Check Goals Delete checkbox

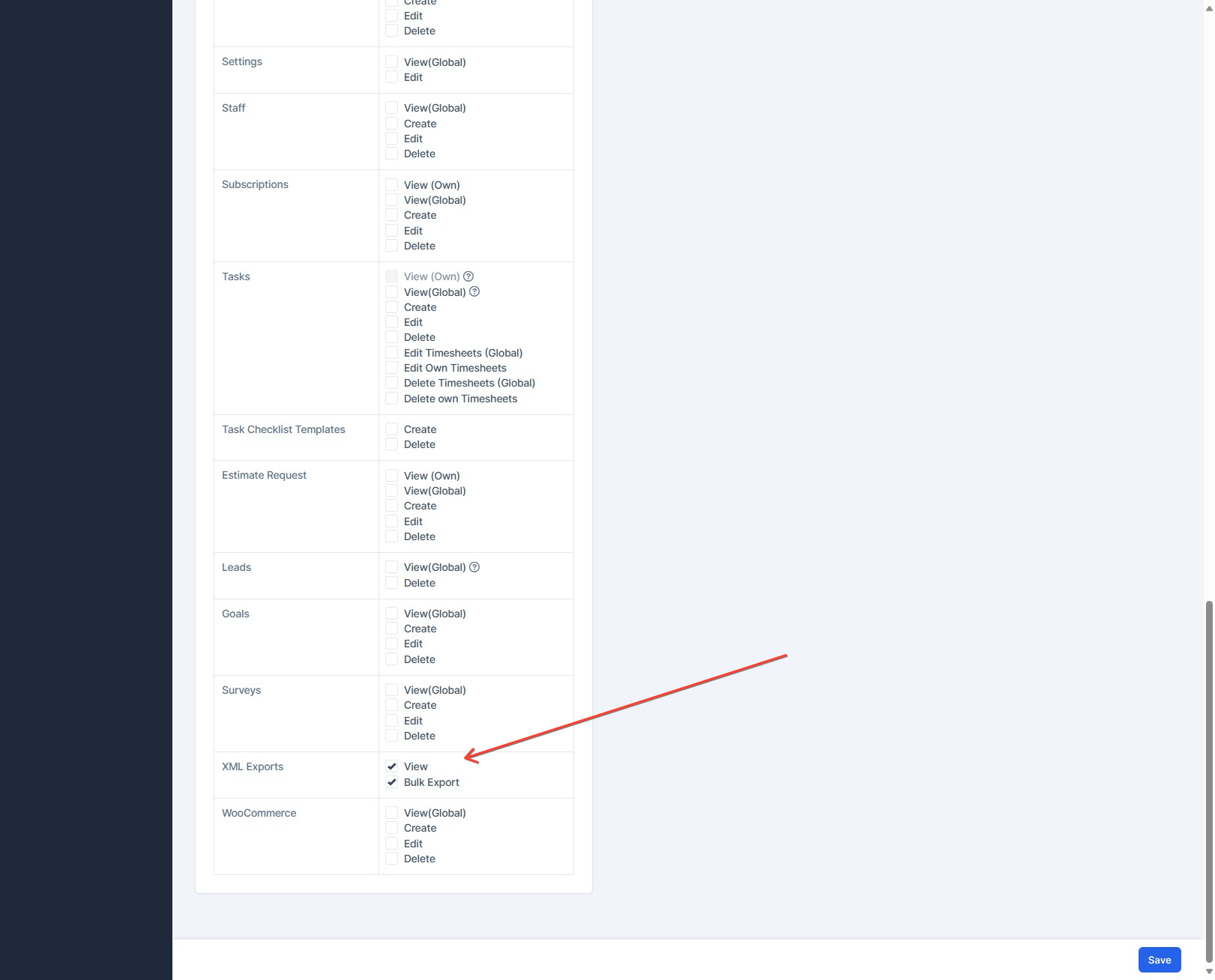coord(391,659)
